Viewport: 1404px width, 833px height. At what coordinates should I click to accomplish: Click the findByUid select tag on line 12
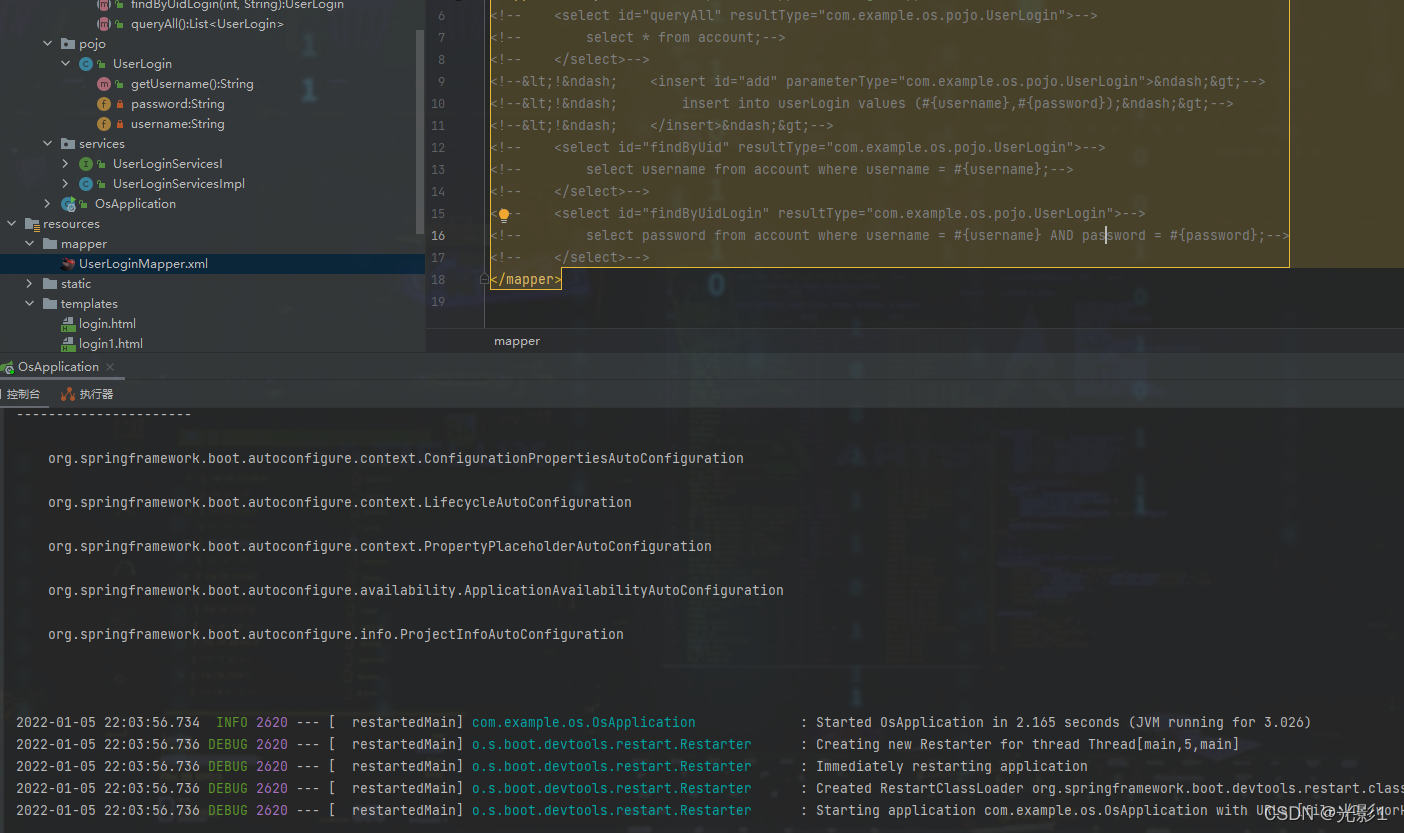814,148
